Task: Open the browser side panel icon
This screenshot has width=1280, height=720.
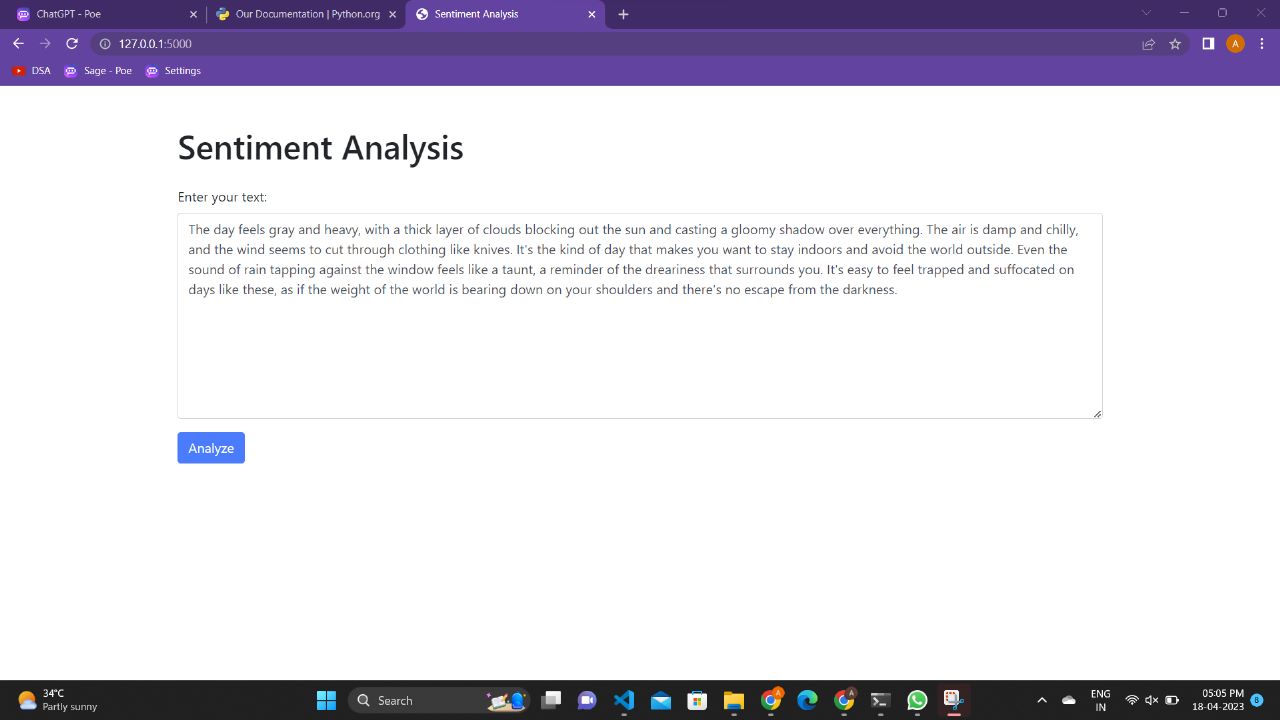Action: [x=1207, y=43]
